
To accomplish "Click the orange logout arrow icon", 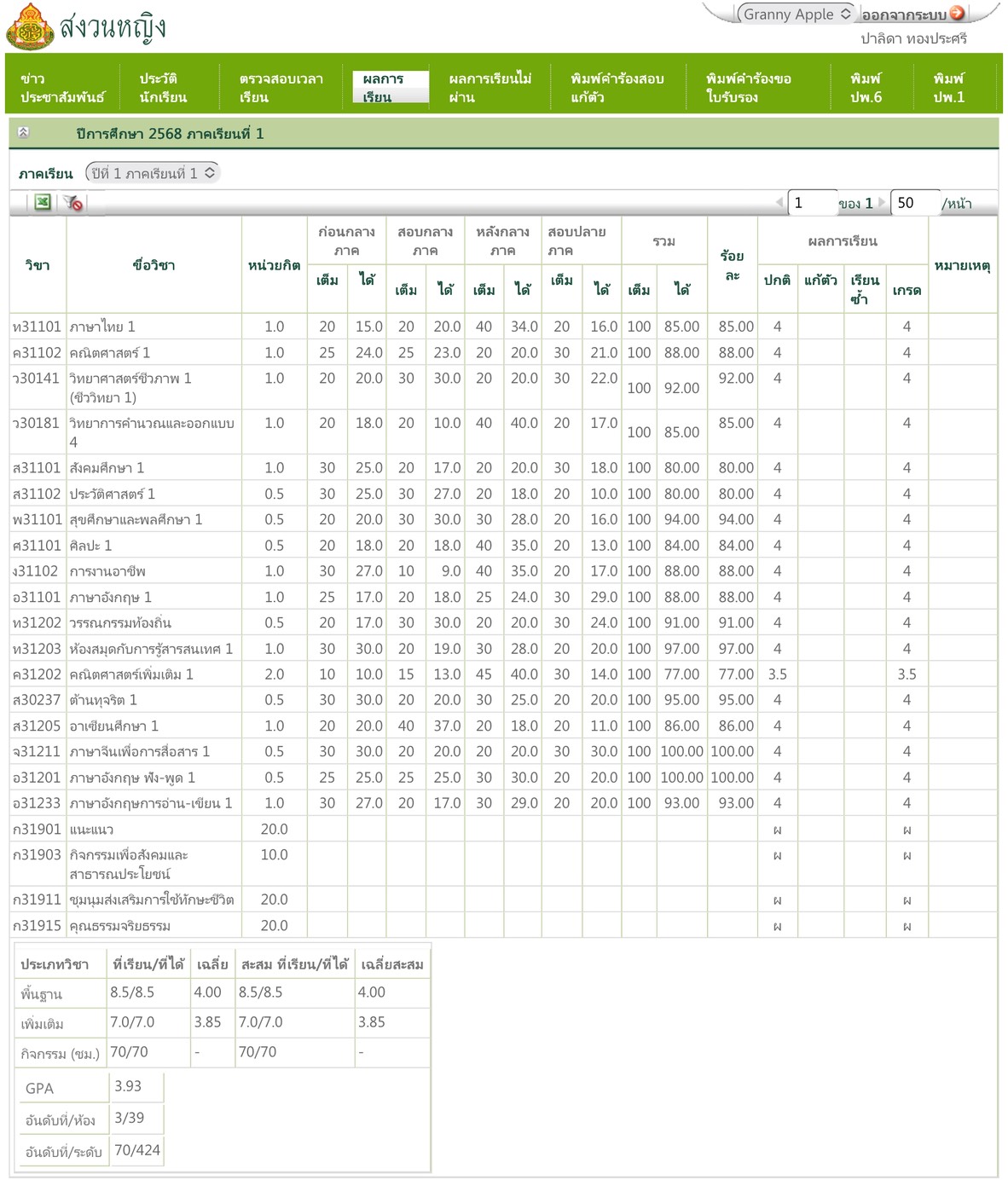I will pos(957,14).
